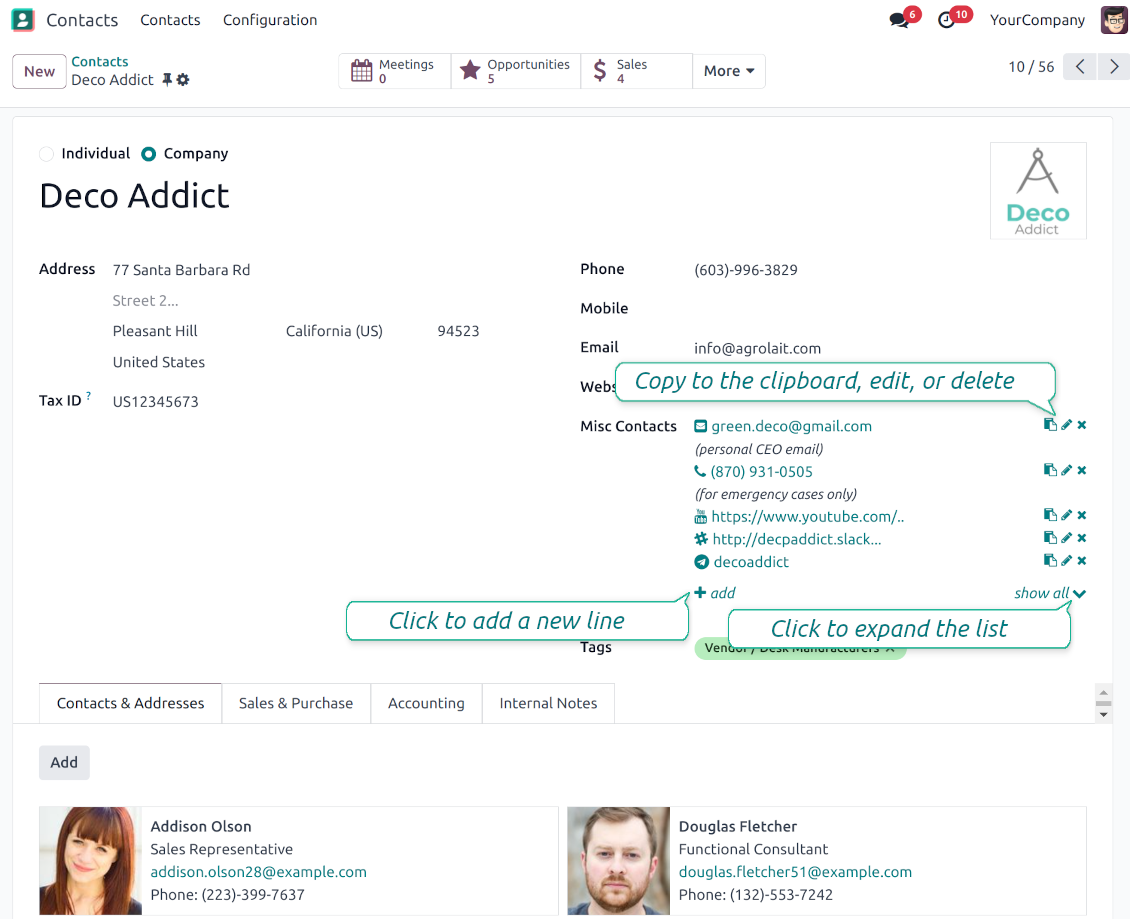The width and height of the screenshot is (1130, 919).
Task: Open addison.olson28@example.com email link
Action: (x=258, y=871)
